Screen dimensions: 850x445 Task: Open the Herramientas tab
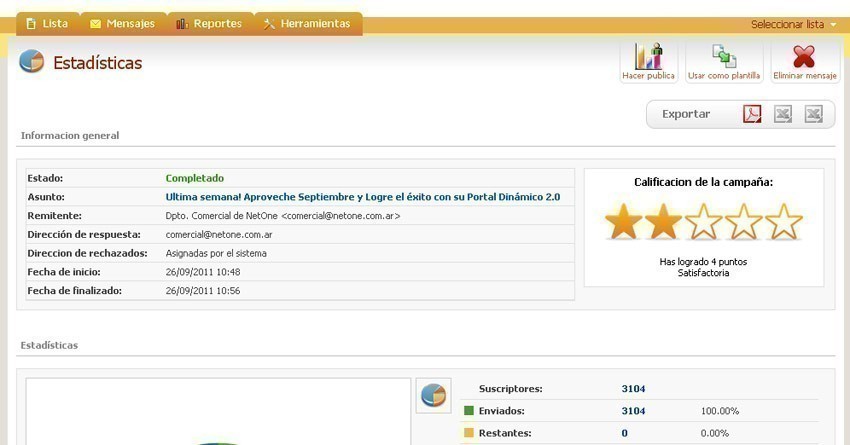point(308,24)
